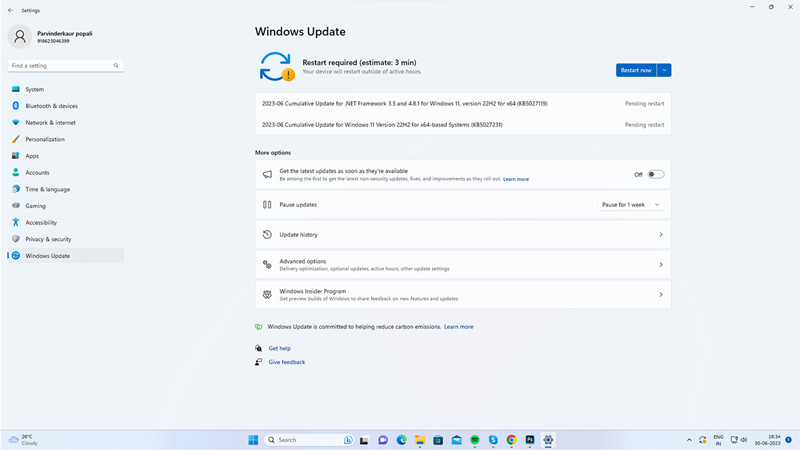
Task: Click the taskbar Search box
Action: 309,440
